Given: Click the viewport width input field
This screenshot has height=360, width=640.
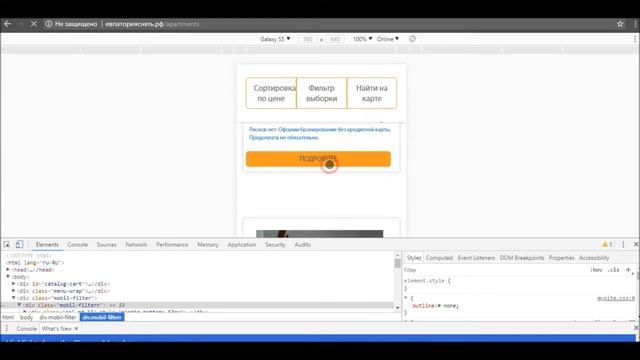Looking at the screenshot, I should [308, 39].
